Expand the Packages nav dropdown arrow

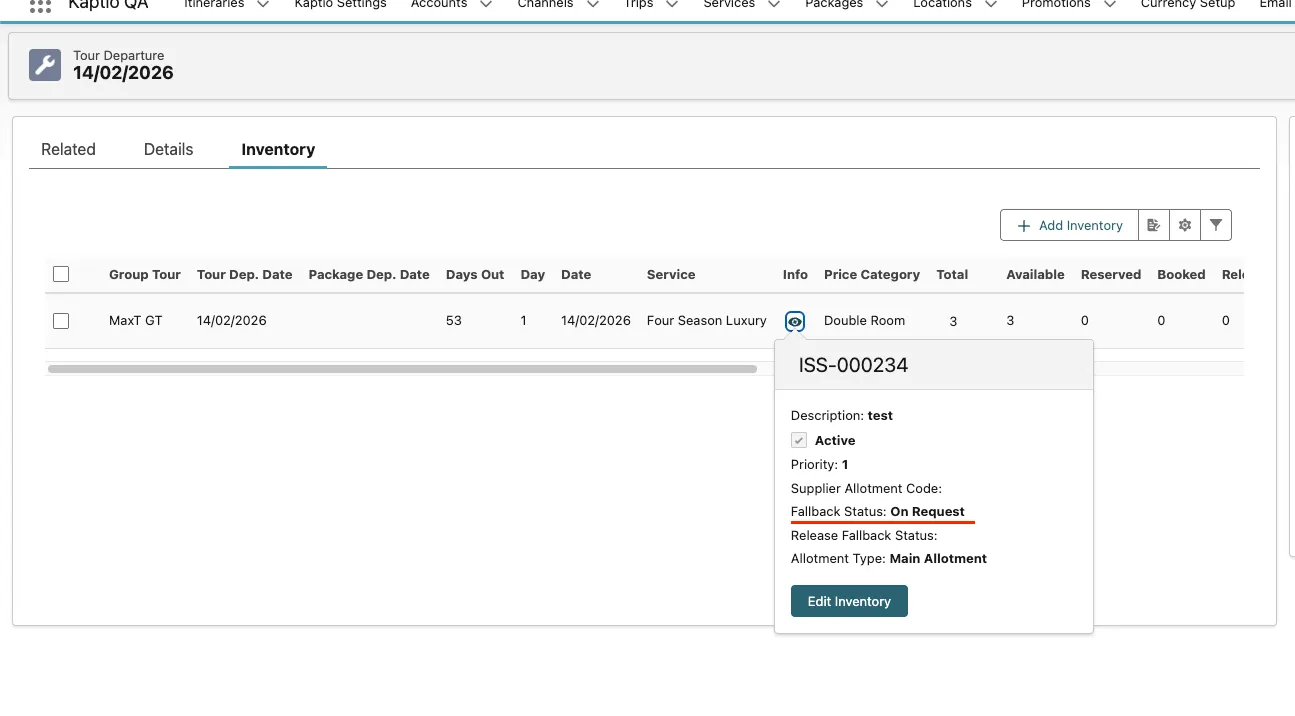coord(882,5)
